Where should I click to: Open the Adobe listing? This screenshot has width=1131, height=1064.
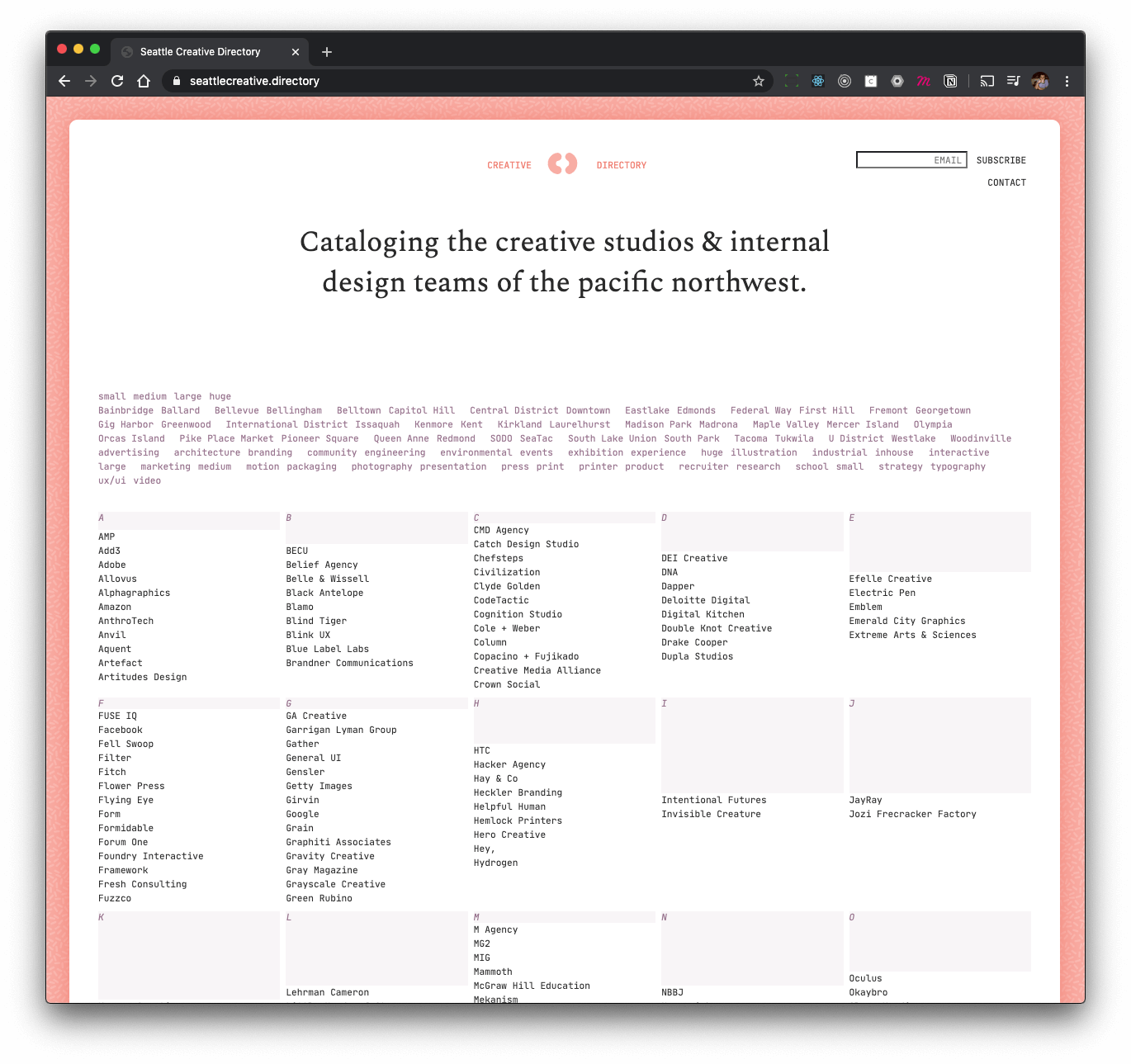point(112,565)
